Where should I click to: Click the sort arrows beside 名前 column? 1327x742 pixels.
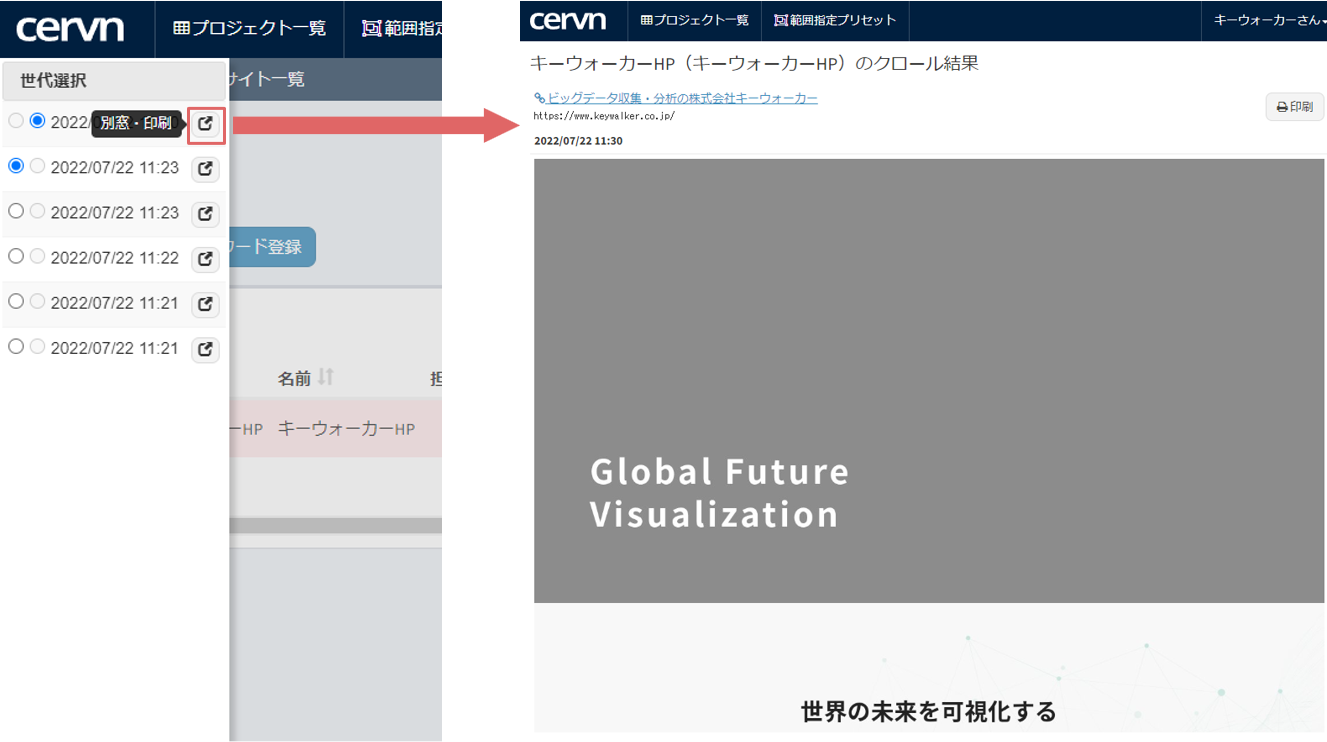point(326,378)
